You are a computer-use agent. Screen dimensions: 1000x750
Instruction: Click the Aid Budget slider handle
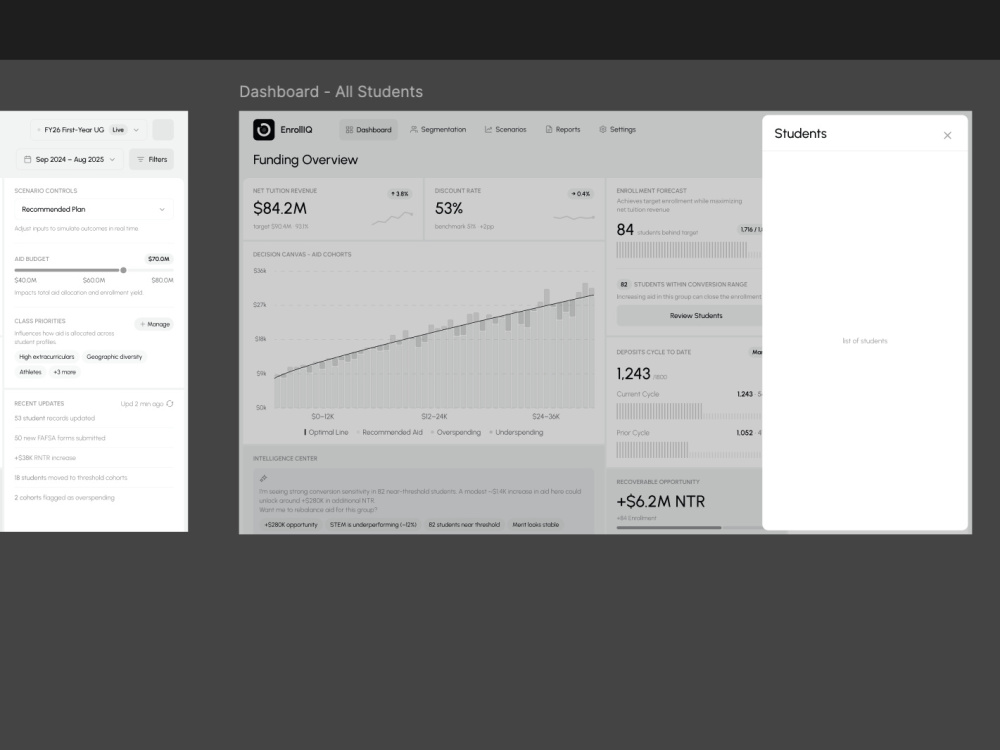[124, 270]
